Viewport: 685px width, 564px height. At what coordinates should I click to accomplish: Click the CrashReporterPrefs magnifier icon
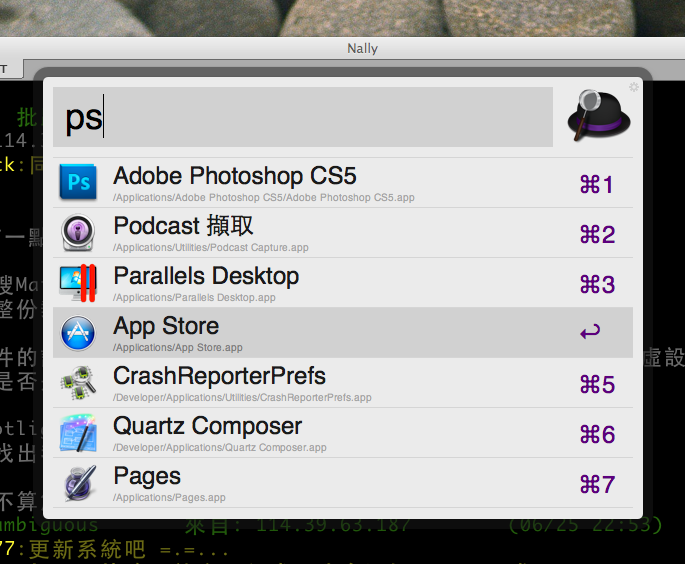pyautogui.click(x=78, y=383)
